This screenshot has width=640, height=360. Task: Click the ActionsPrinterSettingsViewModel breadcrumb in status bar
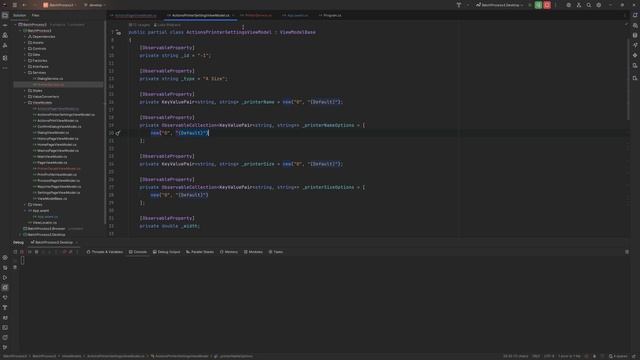pyautogui.click(x=180, y=356)
